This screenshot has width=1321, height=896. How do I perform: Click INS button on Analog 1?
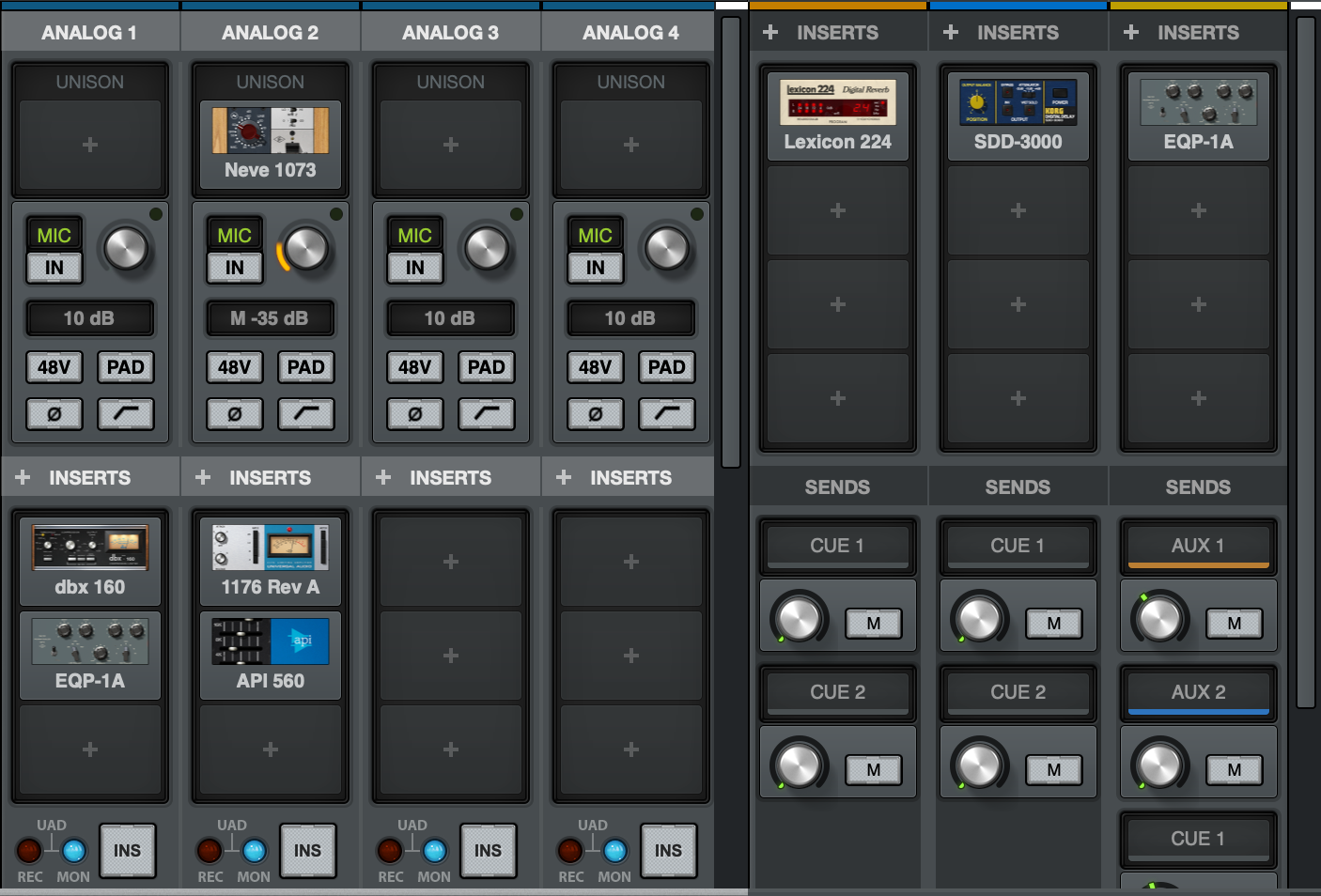(x=128, y=851)
